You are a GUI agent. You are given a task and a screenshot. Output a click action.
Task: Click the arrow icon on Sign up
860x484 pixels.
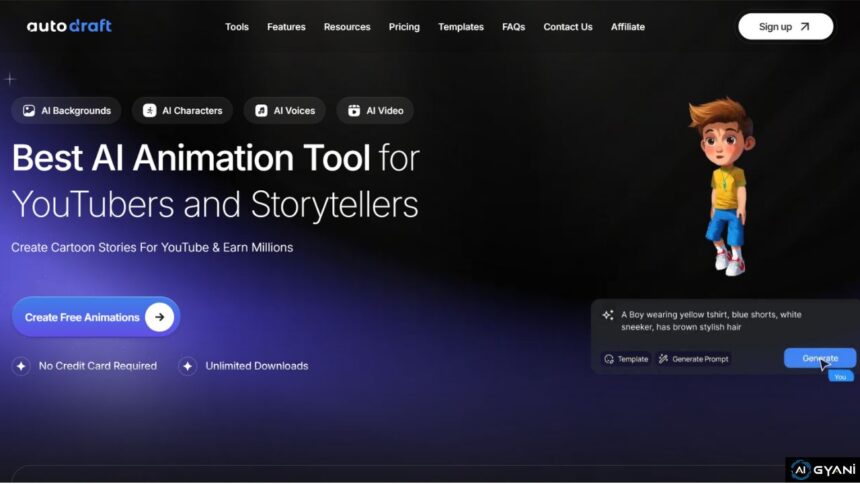tap(805, 27)
